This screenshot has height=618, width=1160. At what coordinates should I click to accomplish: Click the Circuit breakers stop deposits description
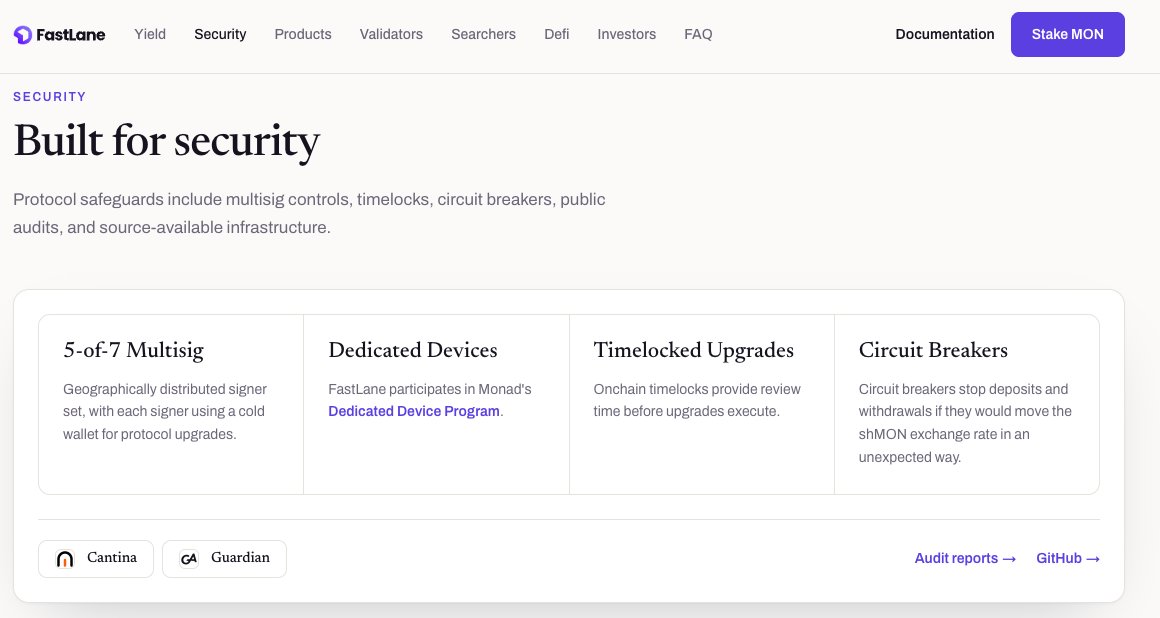click(965, 423)
